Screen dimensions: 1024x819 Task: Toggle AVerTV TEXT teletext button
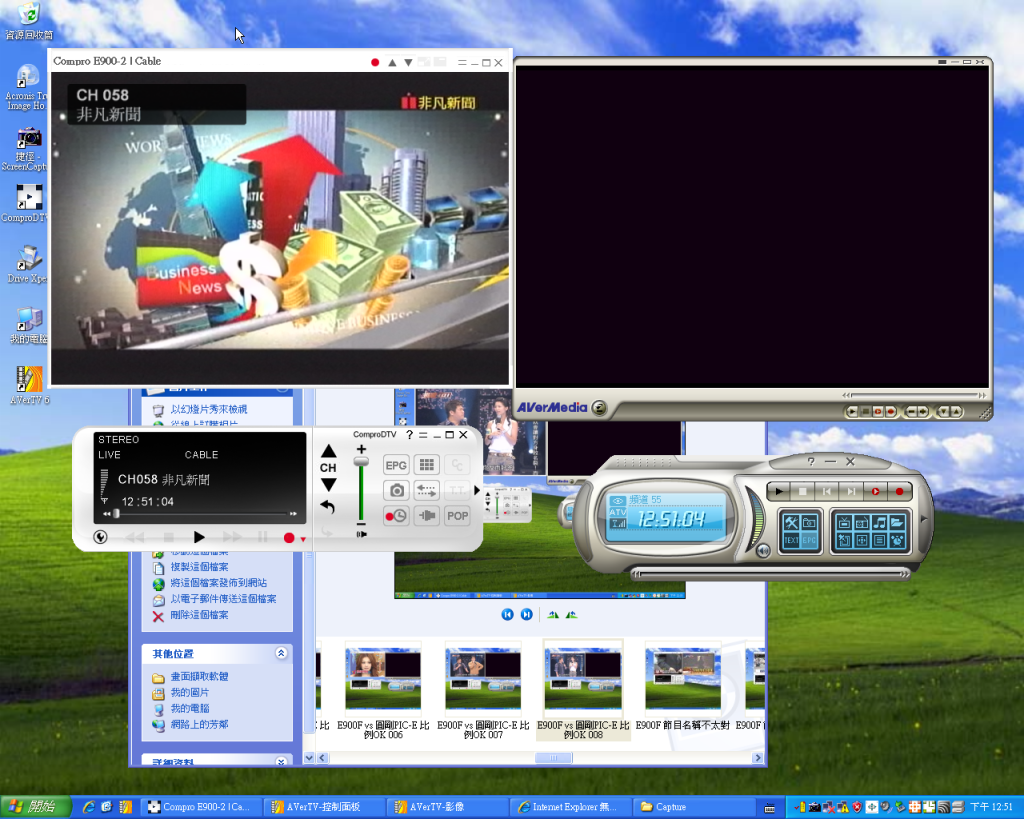tap(792, 540)
